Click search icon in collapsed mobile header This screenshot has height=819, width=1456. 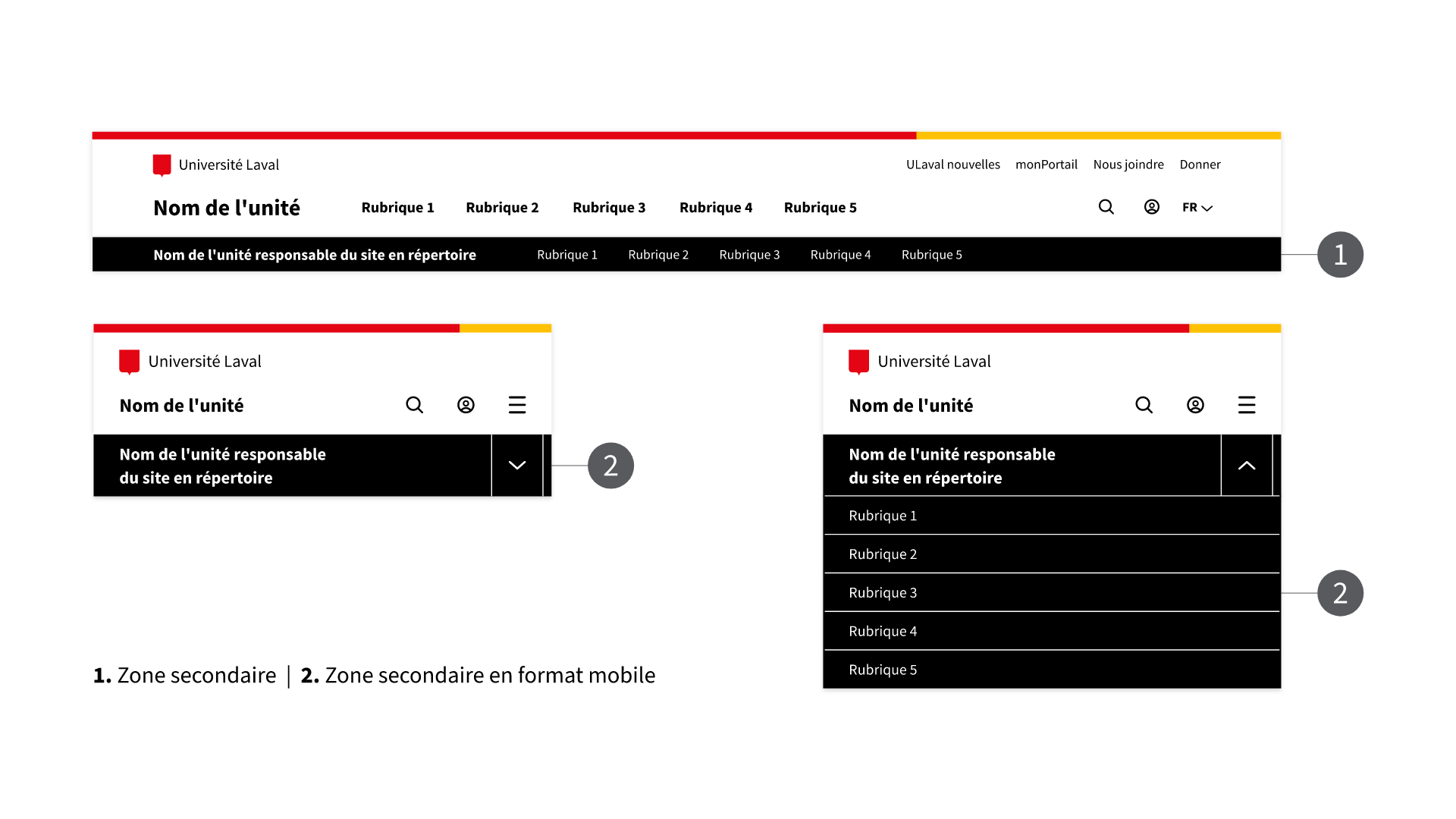pyautogui.click(x=414, y=405)
